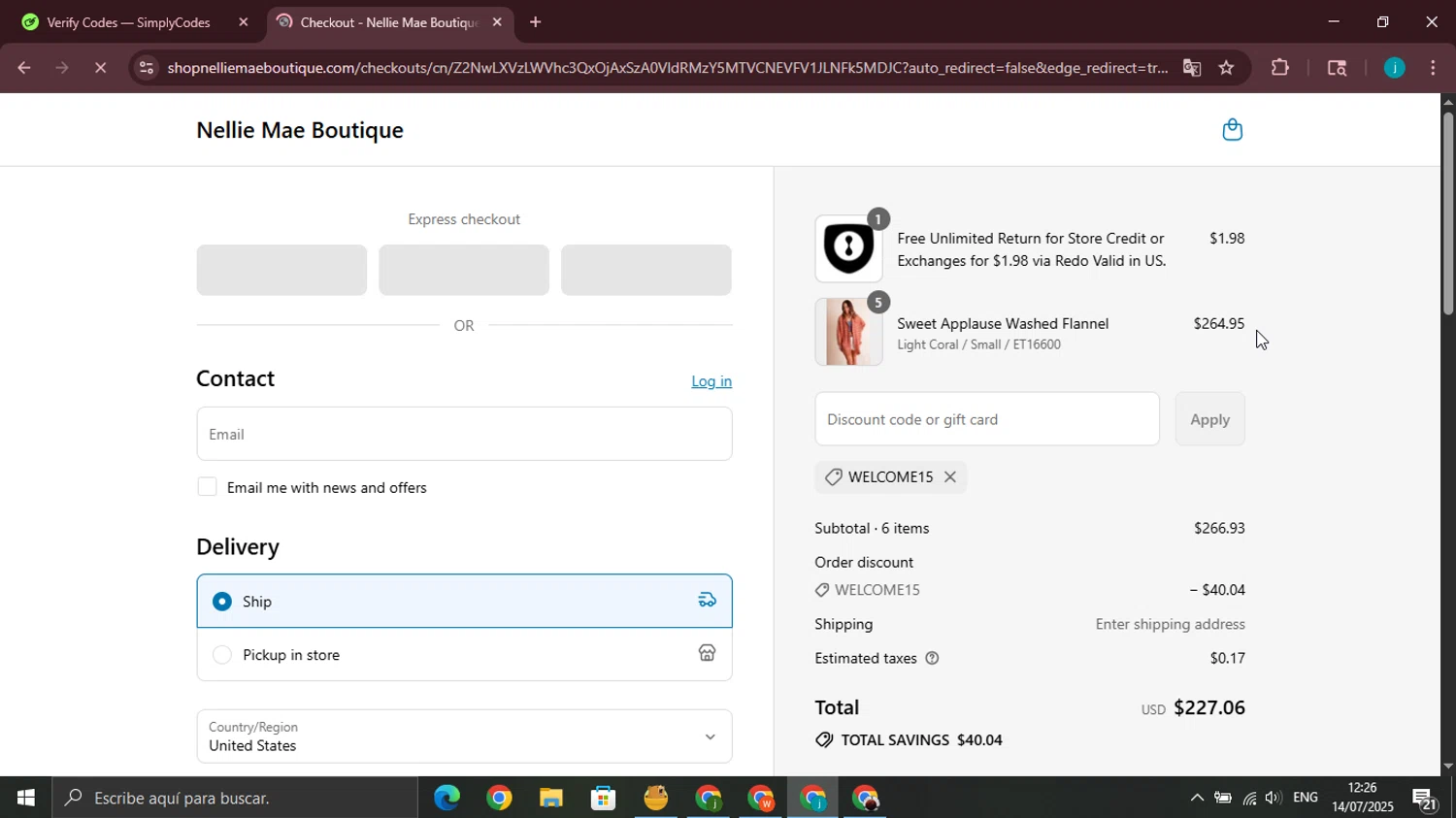
Task: Select the Checkout - Nellie Mae Boutique tab
Action: click(389, 22)
